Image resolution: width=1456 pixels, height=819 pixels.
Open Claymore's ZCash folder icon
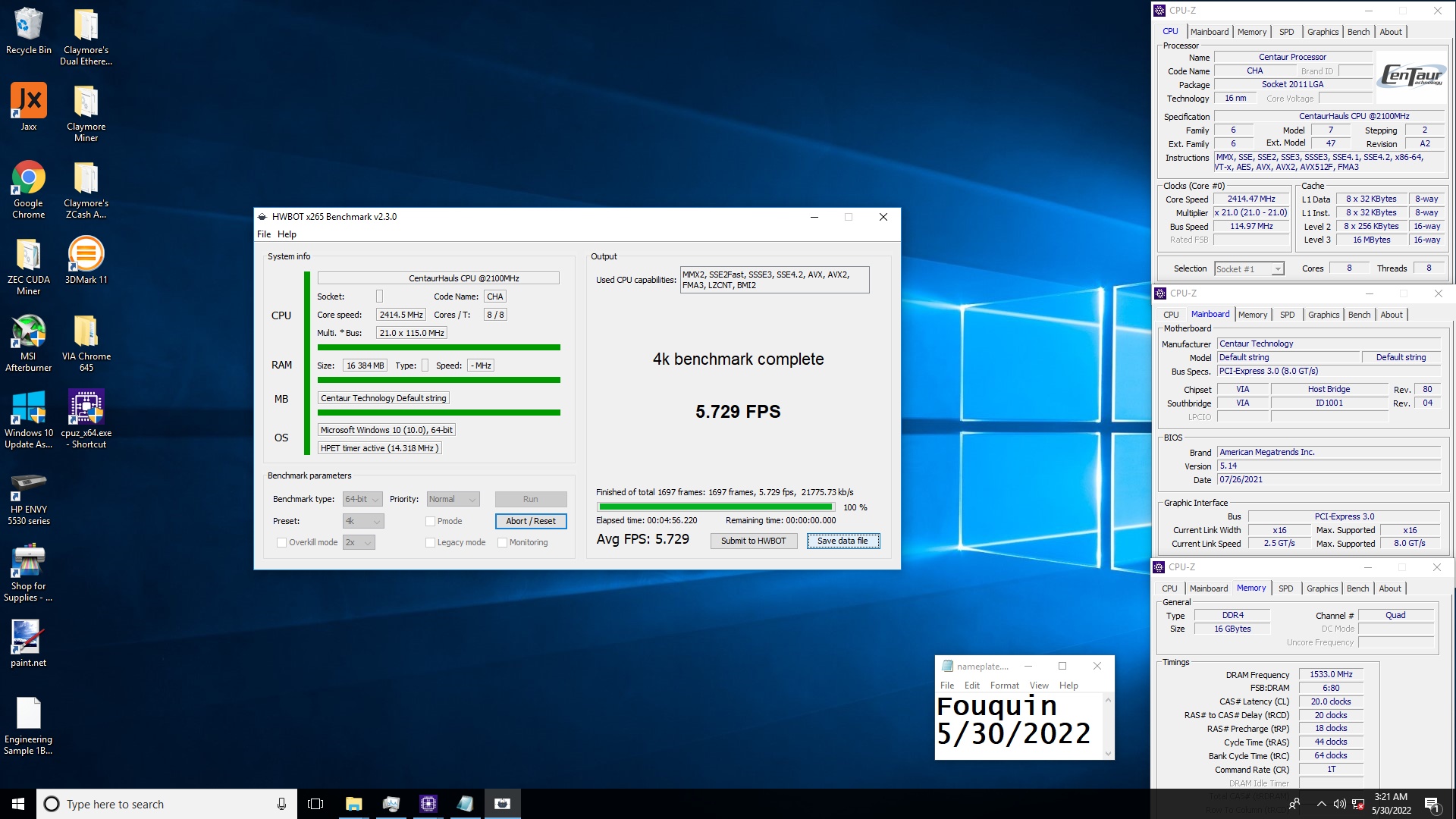86,190
